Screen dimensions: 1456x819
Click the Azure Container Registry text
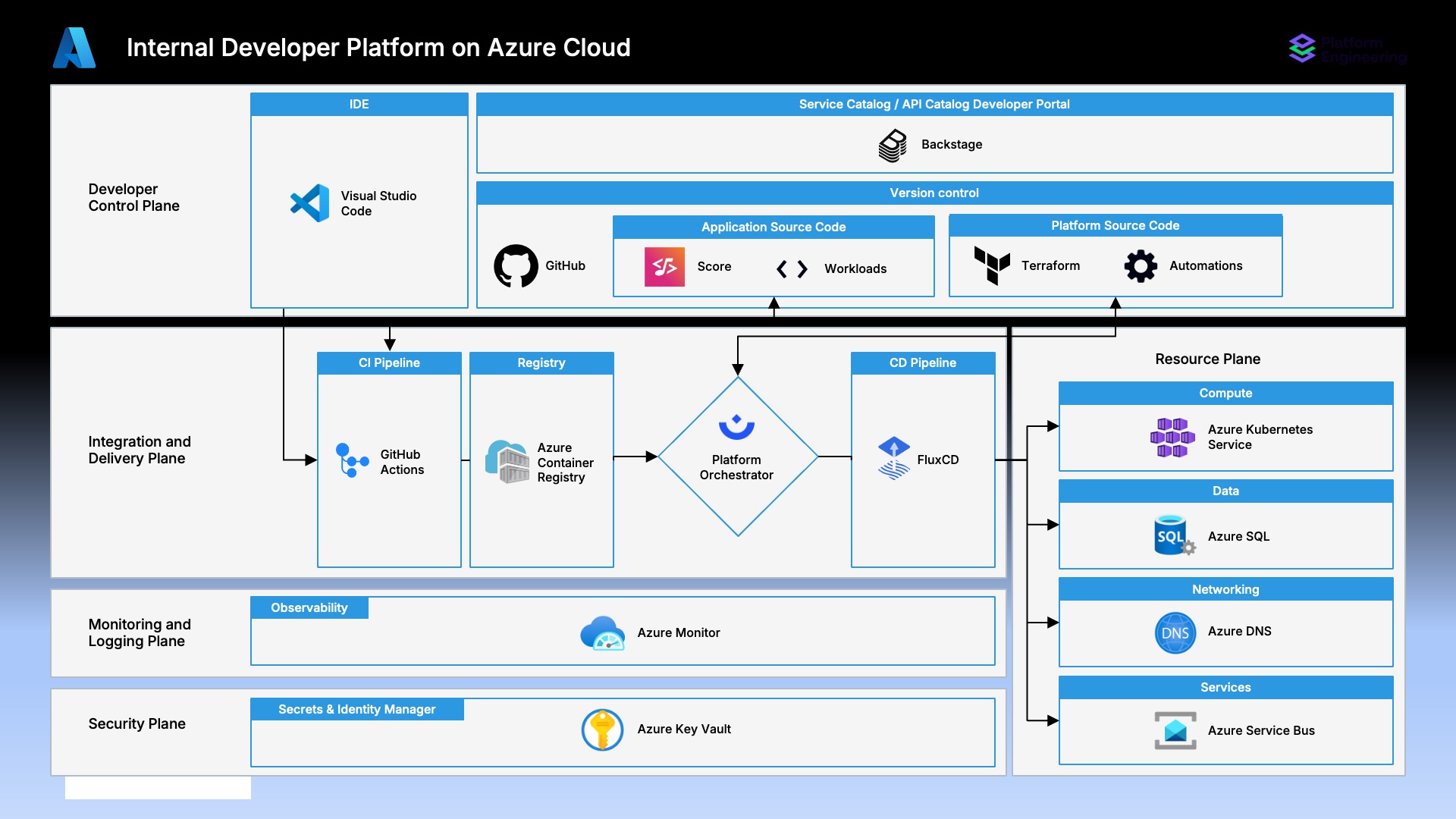(x=566, y=462)
